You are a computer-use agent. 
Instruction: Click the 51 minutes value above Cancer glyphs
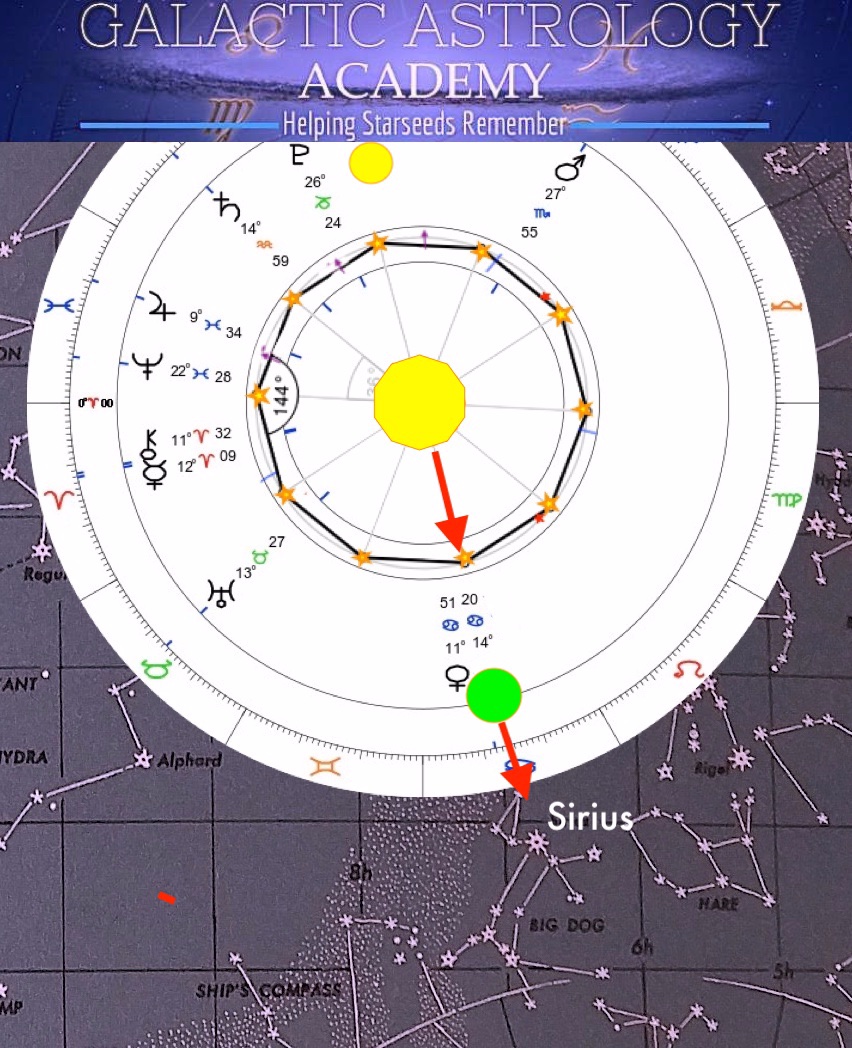[x=448, y=602]
